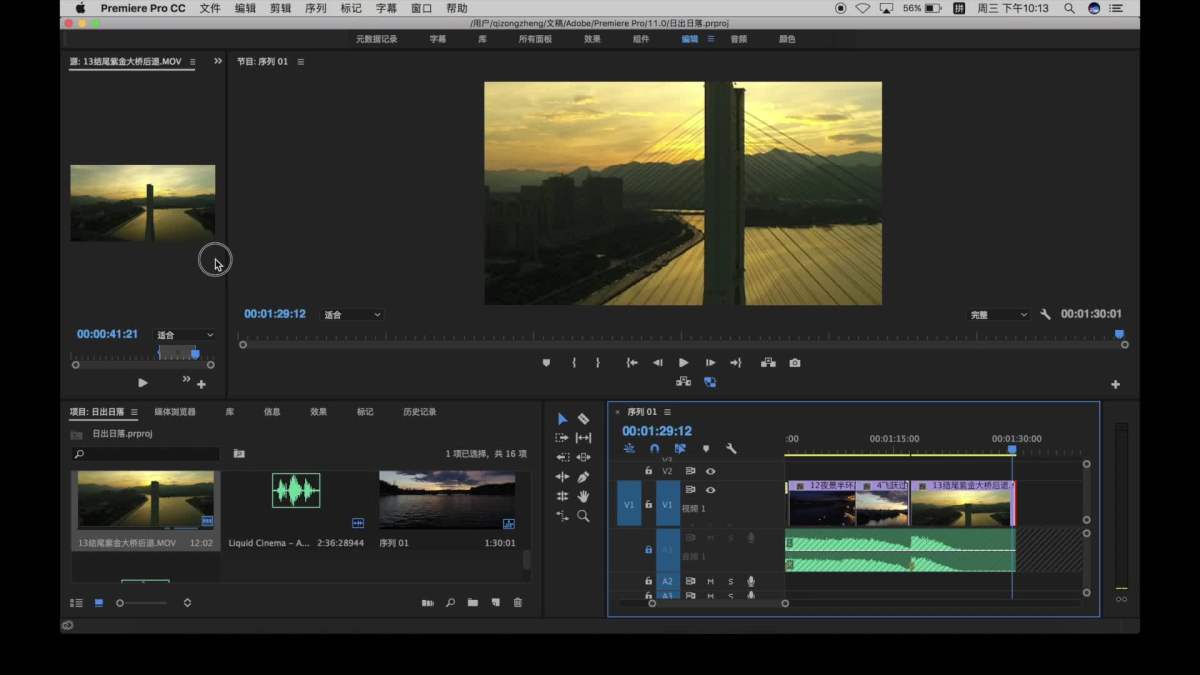
Task: Toggle timeline snap magnet
Action: point(655,449)
